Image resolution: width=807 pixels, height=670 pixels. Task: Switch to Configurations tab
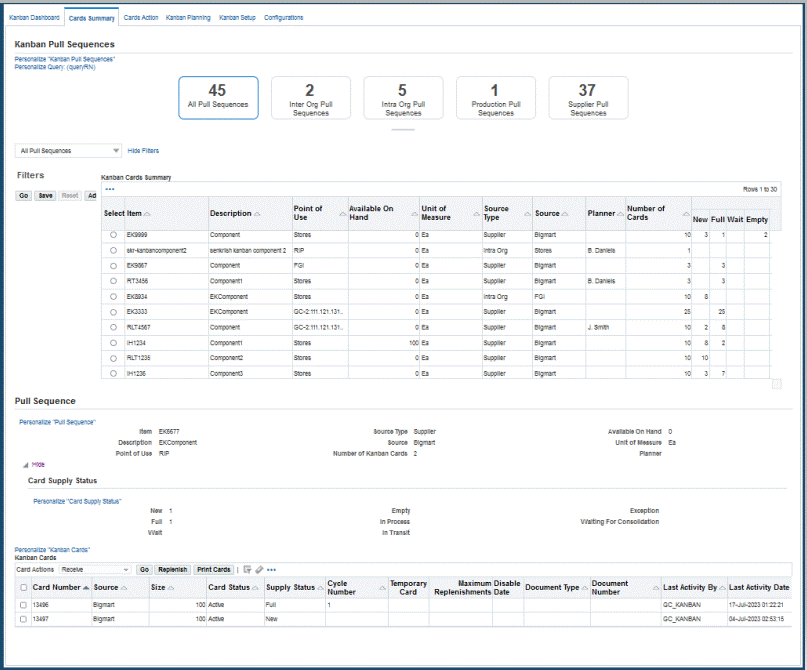284,17
